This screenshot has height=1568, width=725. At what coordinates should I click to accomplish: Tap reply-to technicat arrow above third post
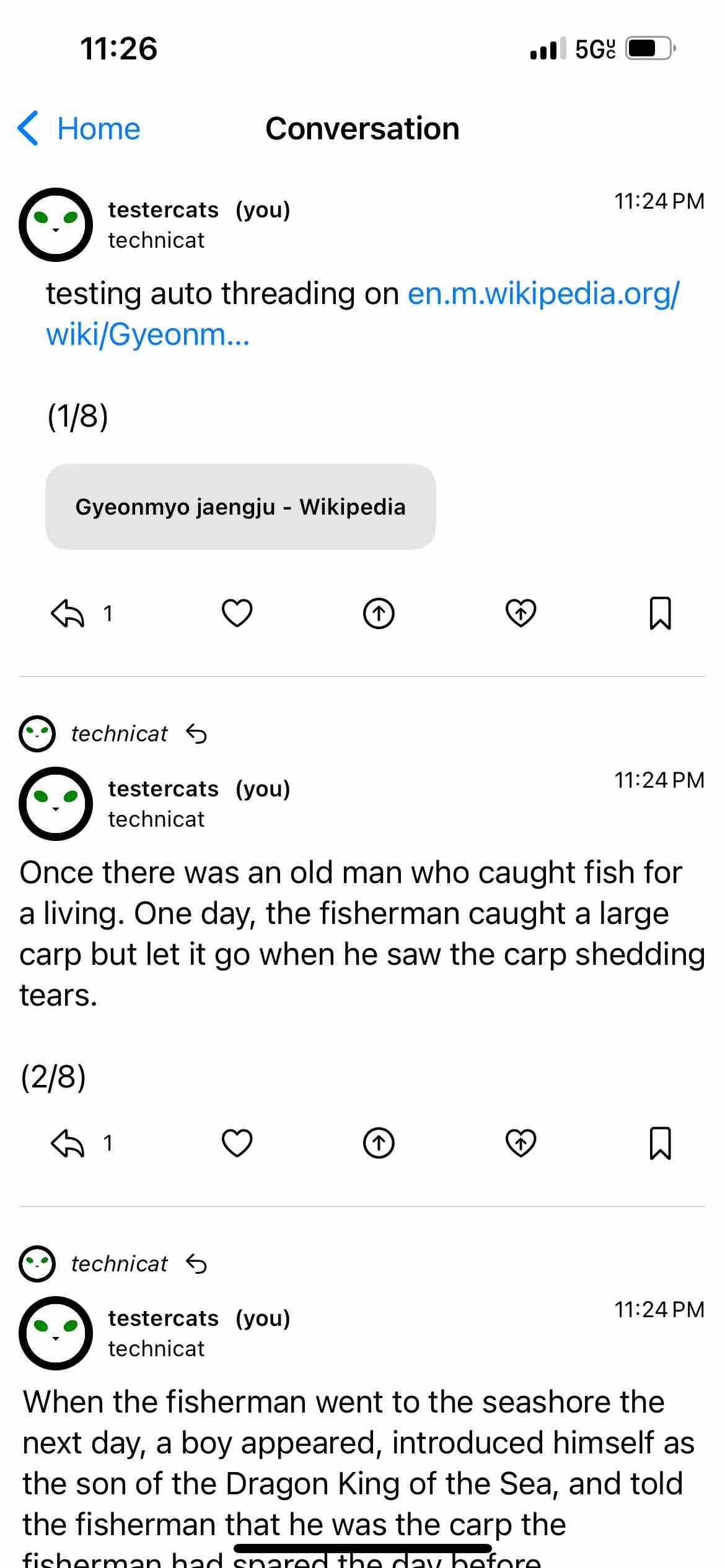[x=196, y=1264]
